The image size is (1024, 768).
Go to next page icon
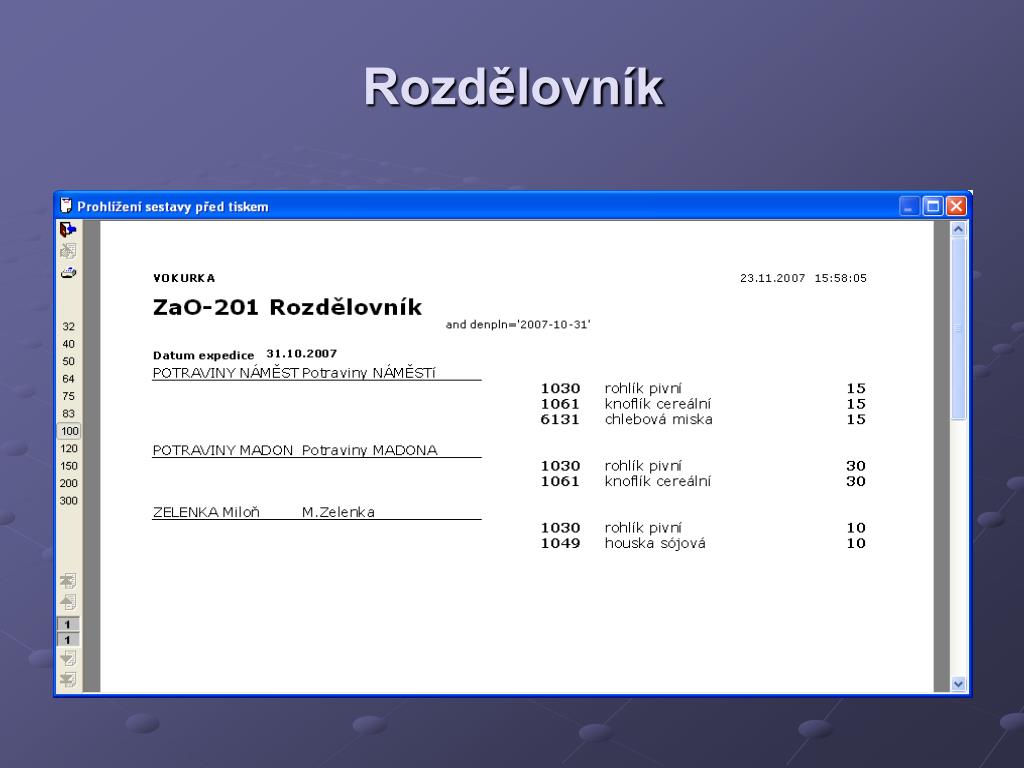coord(68,658)
